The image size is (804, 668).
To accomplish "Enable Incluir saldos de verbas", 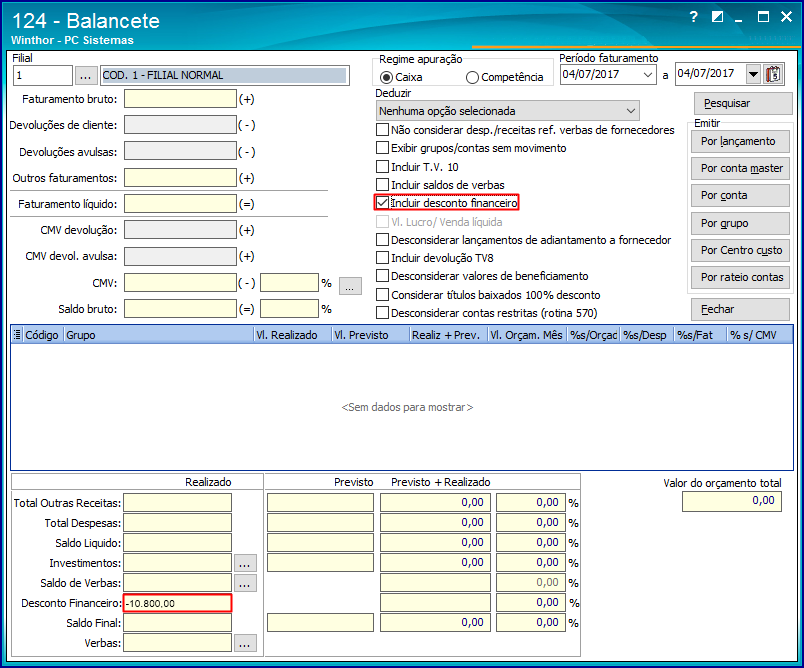I will point(383,185).
